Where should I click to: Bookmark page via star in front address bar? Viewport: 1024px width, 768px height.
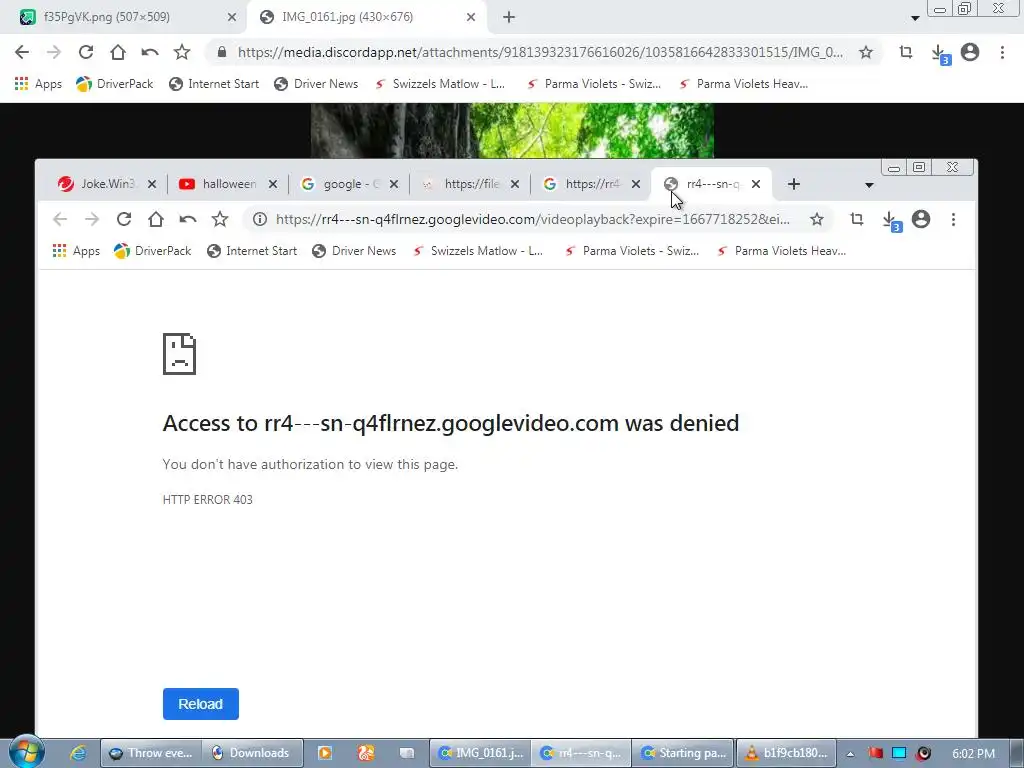tap(817, 219)
